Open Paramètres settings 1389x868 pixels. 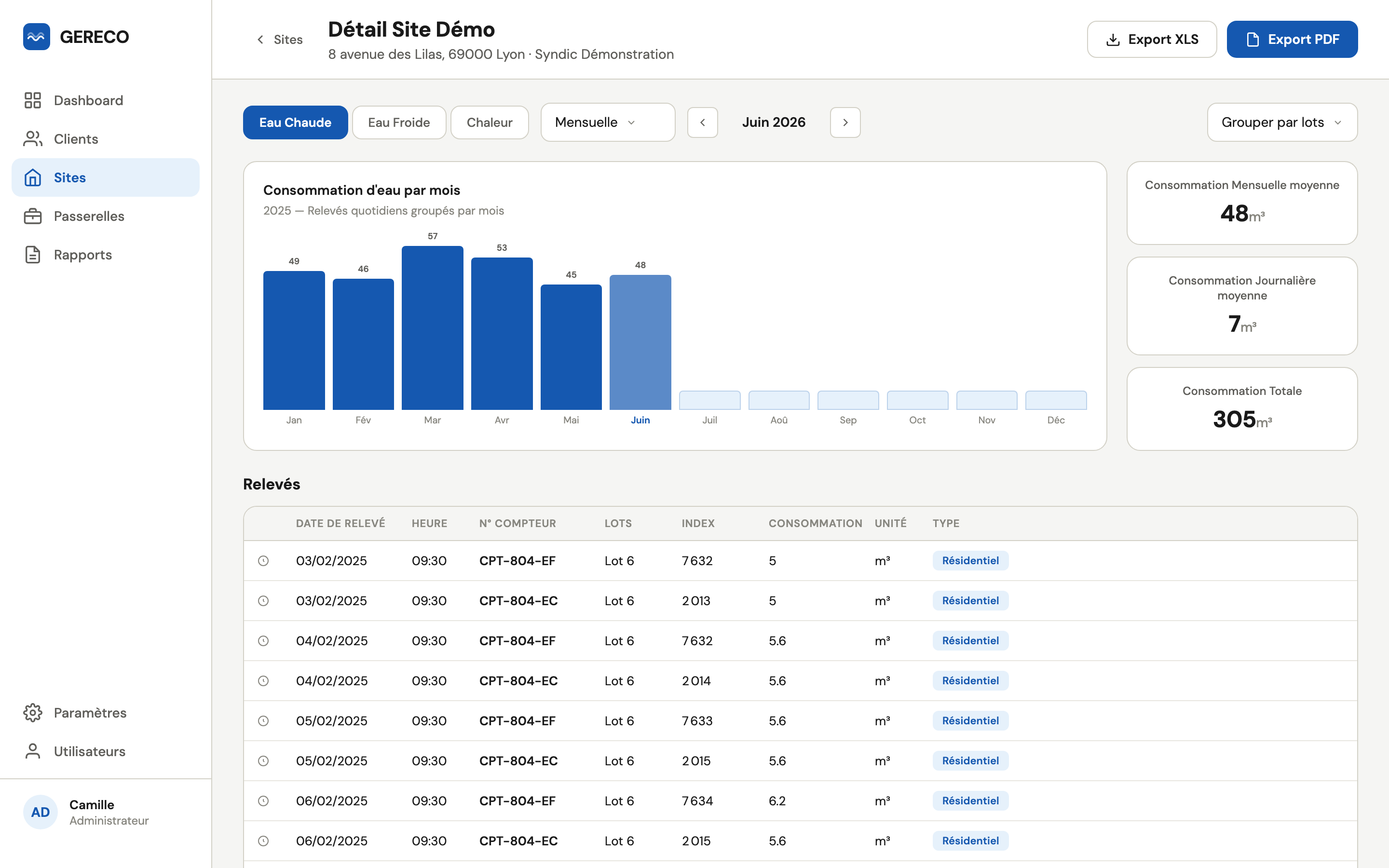[105, 712]
